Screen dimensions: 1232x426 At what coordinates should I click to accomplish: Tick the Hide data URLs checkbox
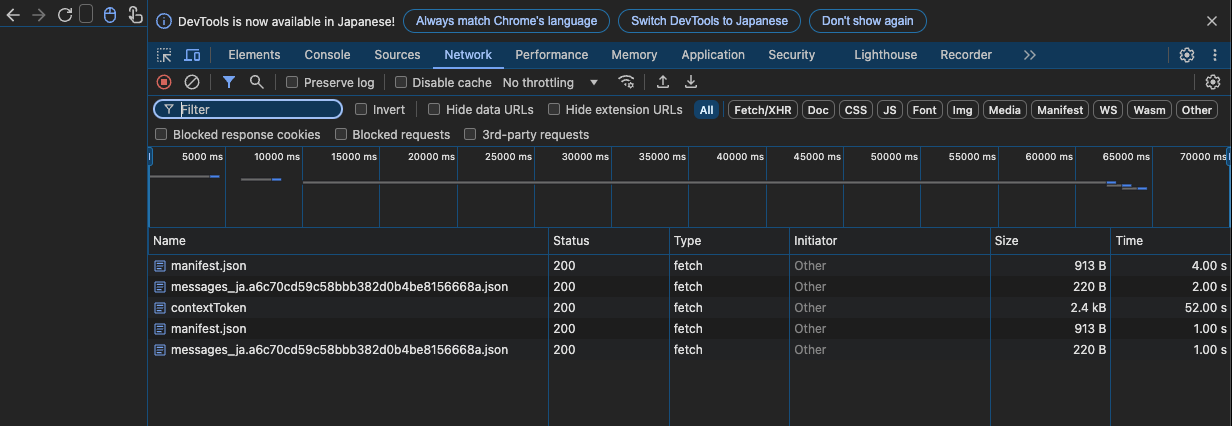click(x=434, y=110)
